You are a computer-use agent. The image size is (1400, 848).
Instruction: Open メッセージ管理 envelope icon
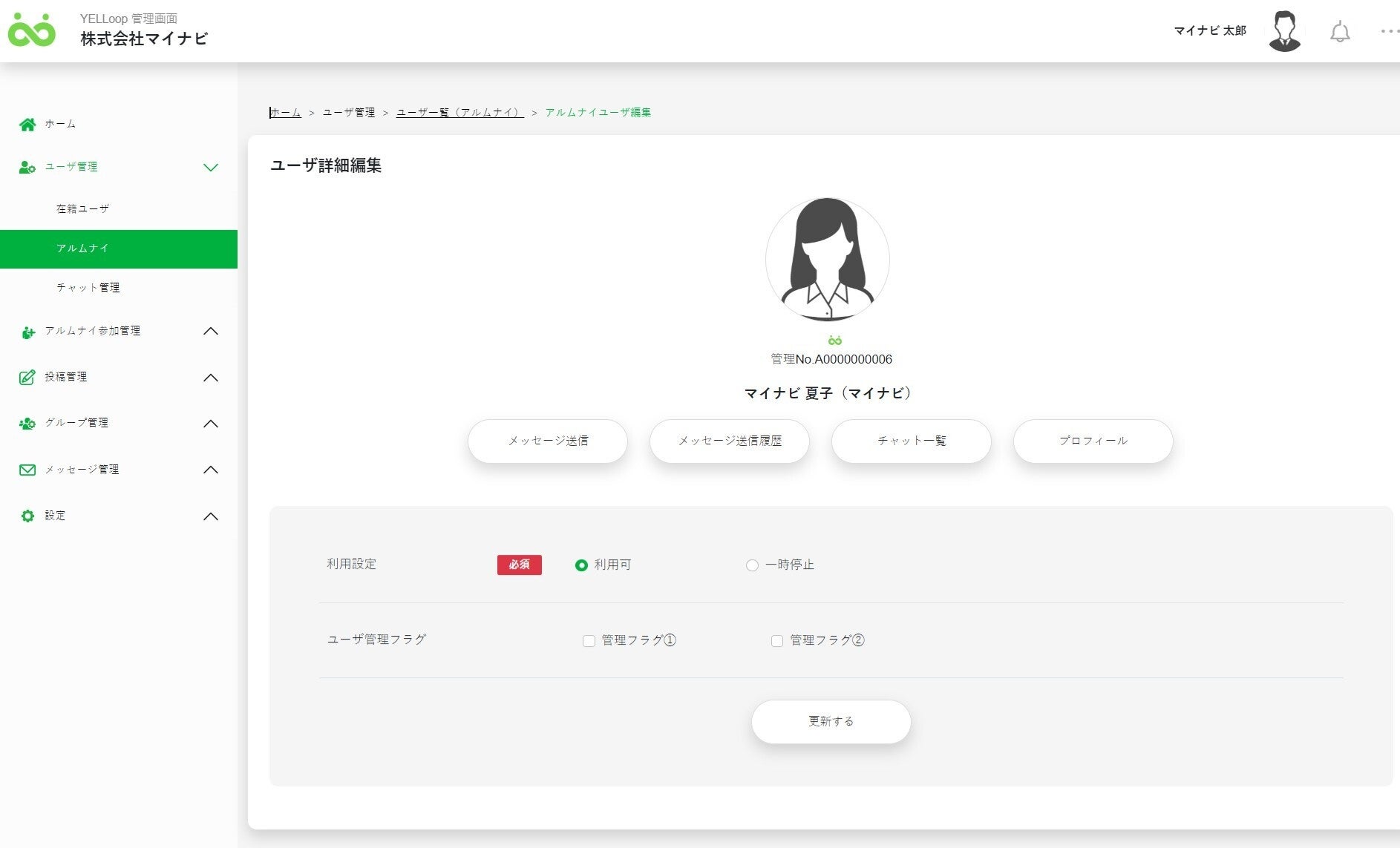pos(27,469)
